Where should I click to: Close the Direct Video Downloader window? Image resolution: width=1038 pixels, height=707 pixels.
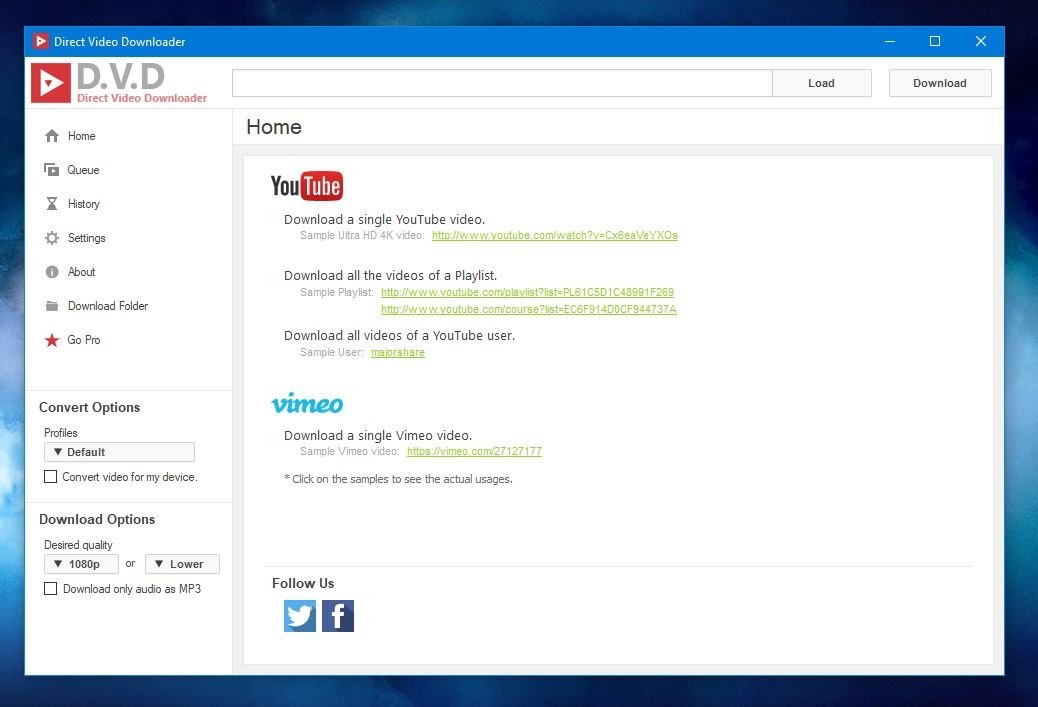pyautogui.click(x=981, y=41)
